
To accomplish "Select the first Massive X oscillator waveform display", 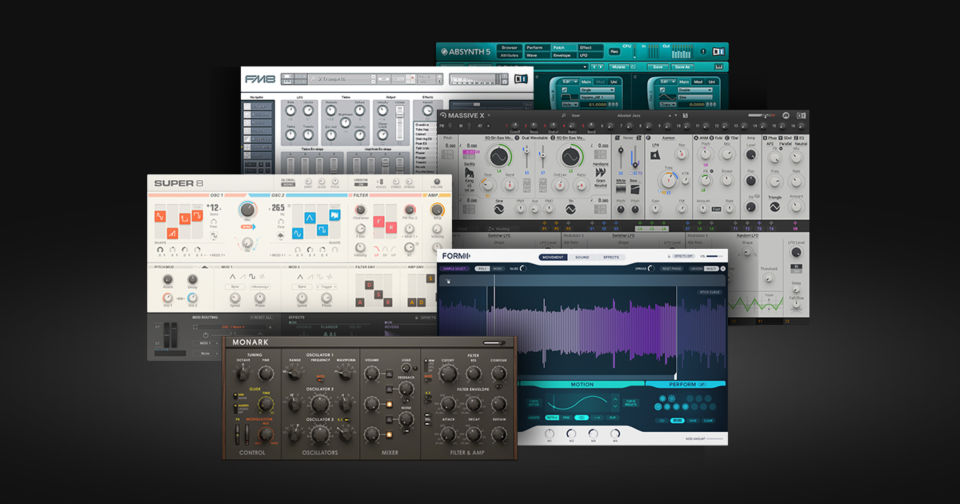I will click(x=499, y=158).
